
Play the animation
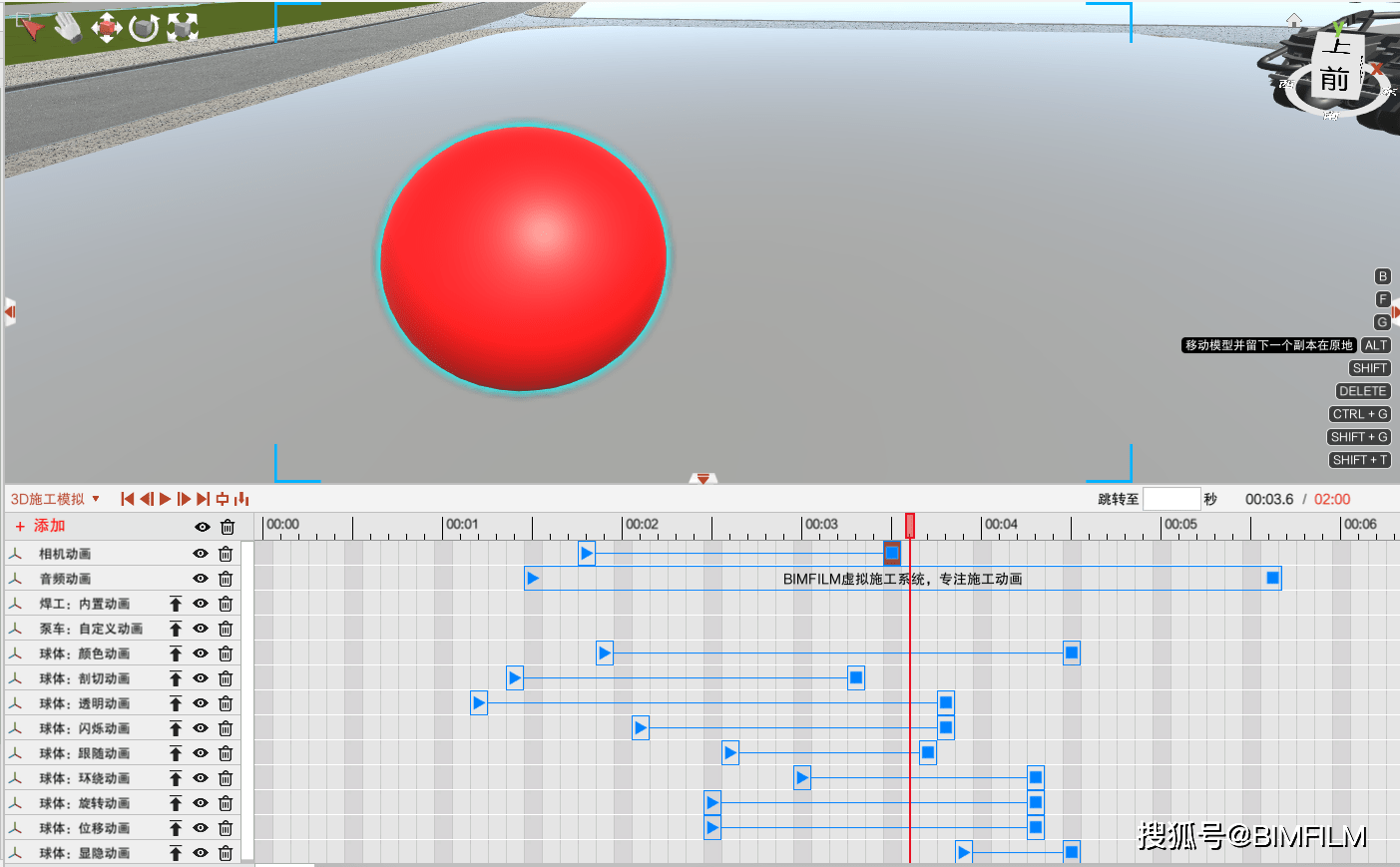tap(166, 499)
